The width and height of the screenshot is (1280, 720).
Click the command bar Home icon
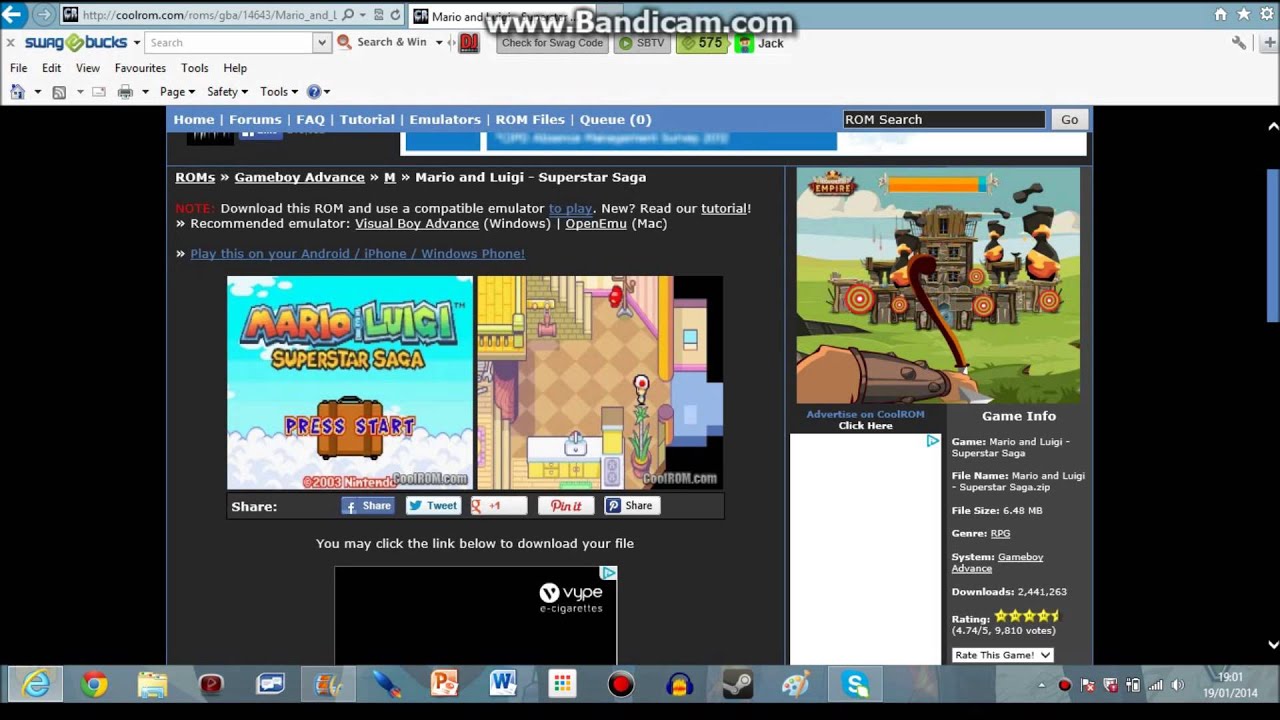[x=17, y=92]
